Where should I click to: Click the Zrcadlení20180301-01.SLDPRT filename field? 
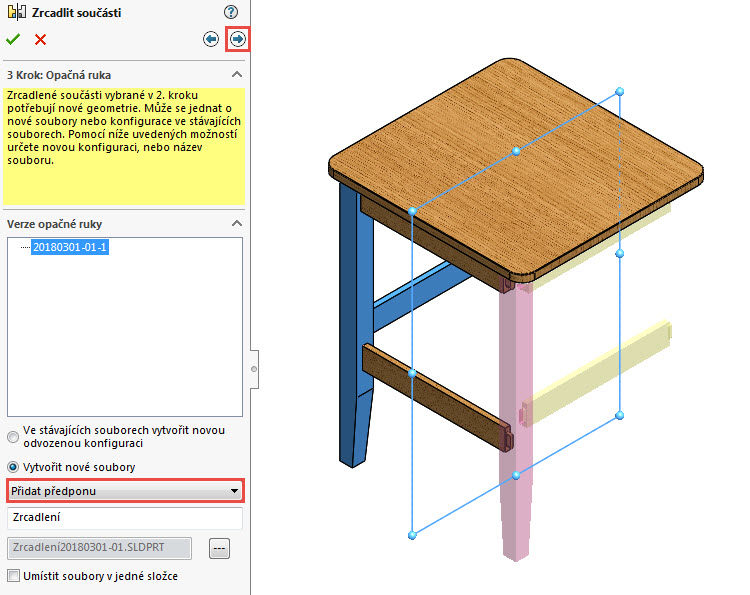99,548
